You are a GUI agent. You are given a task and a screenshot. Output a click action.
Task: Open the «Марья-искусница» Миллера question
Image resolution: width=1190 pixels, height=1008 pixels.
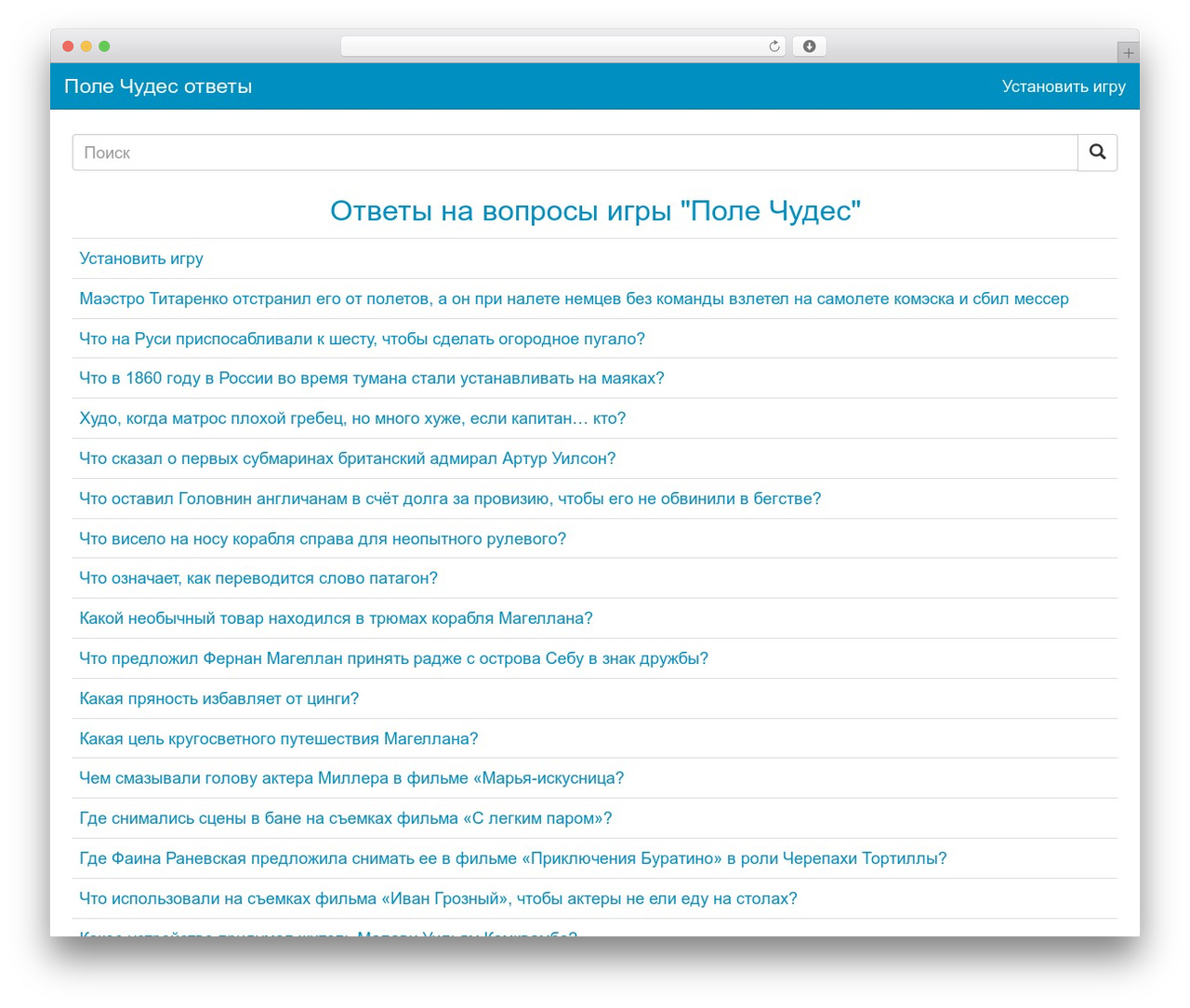point(351,778)
